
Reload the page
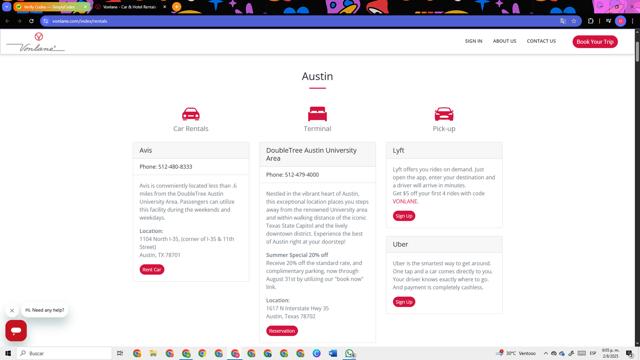(31, 21)
